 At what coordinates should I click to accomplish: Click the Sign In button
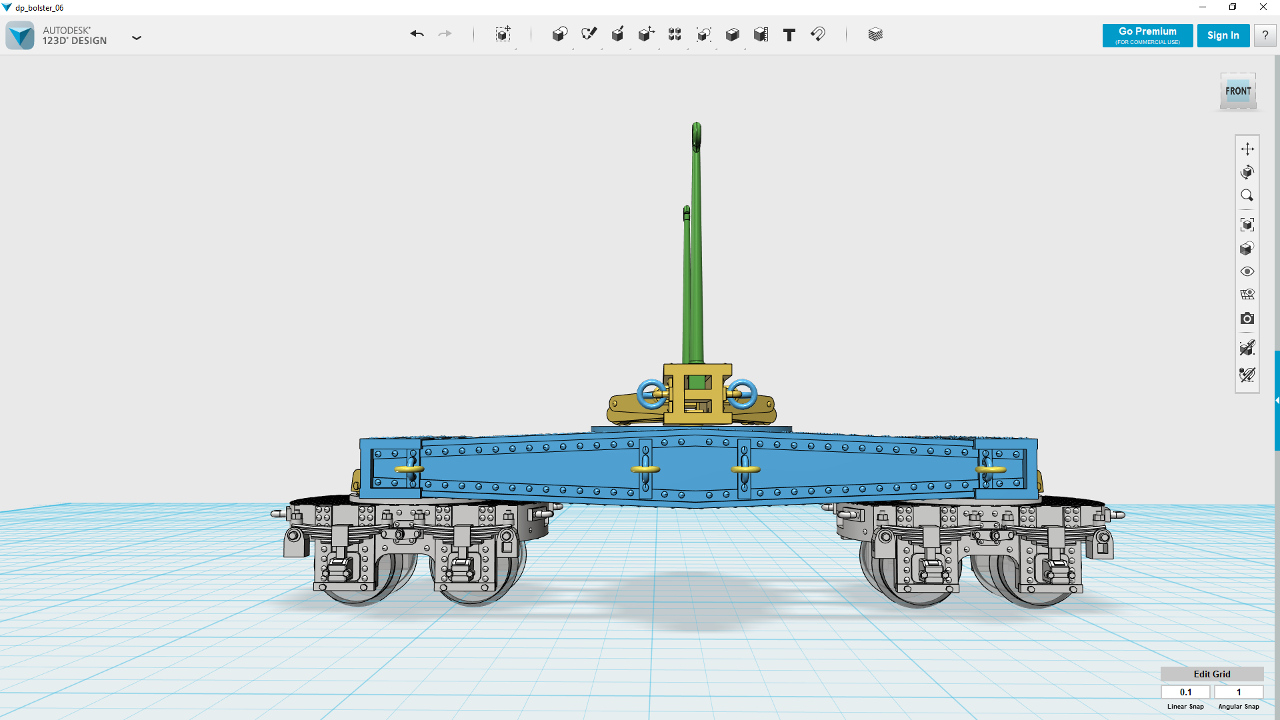pyautogui.click(x=1223, y=35)
